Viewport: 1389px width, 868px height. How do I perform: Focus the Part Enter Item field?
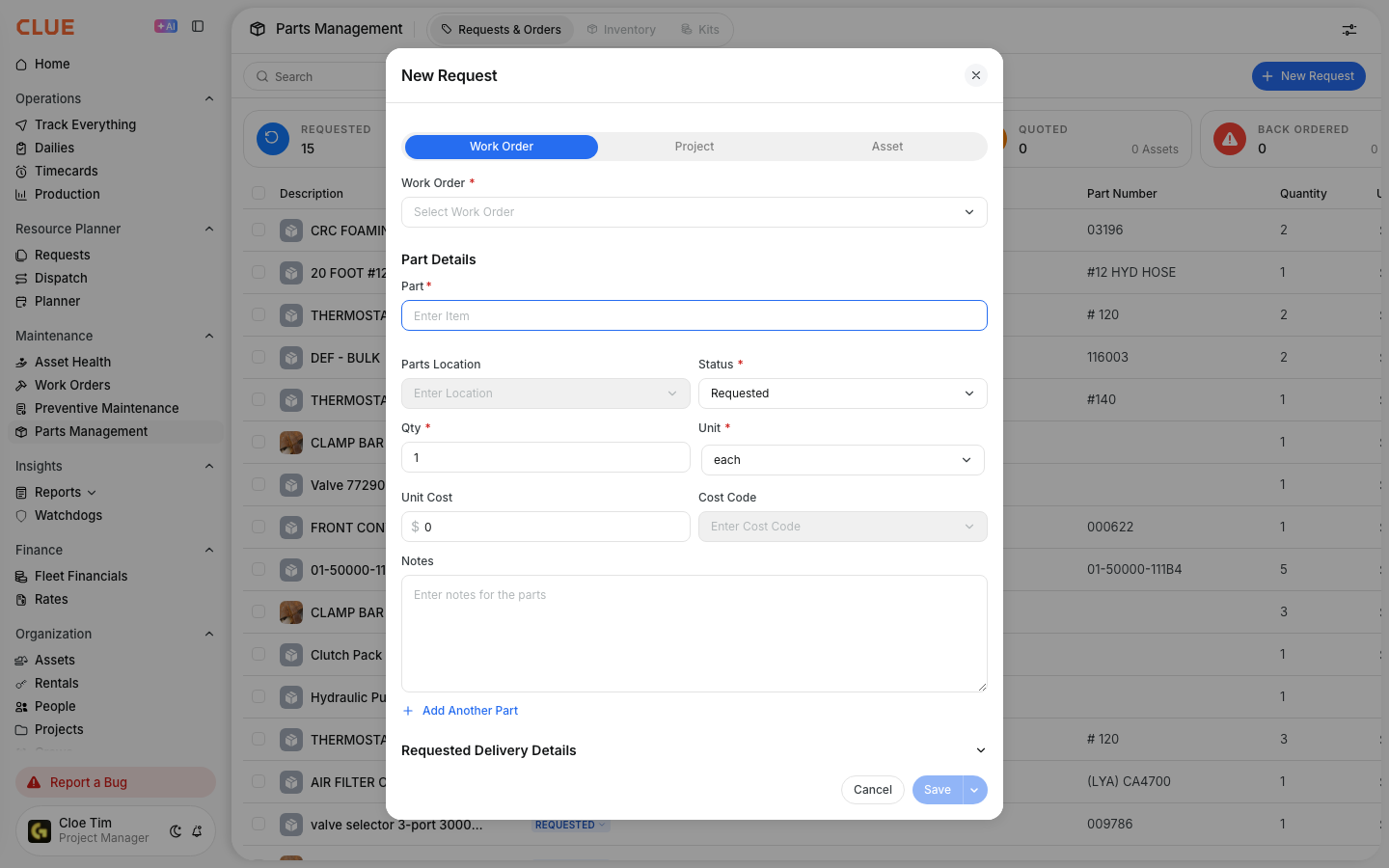pos(694,315)
